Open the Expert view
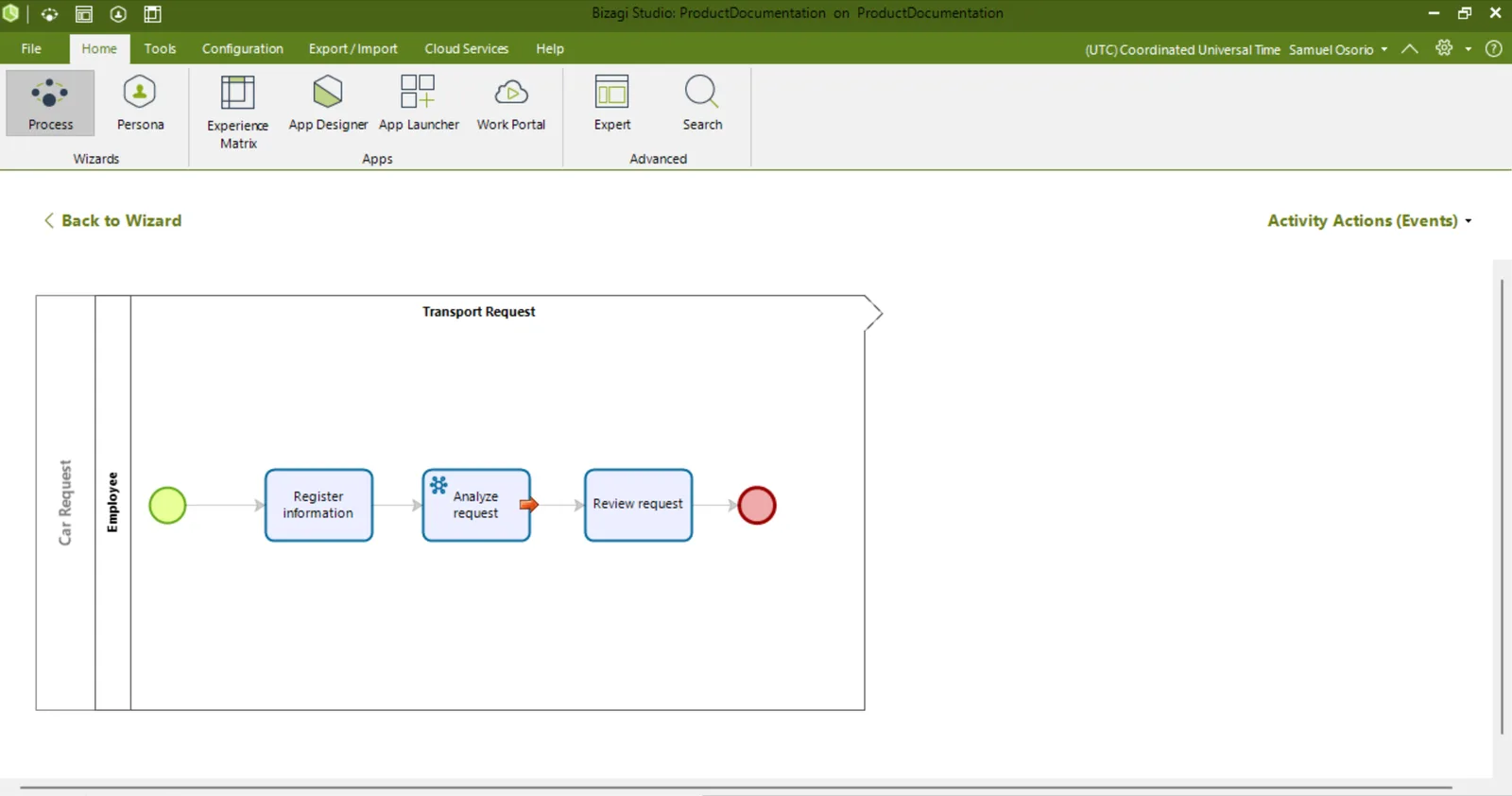Screen dimensions: 1512x796 [612, 103]
